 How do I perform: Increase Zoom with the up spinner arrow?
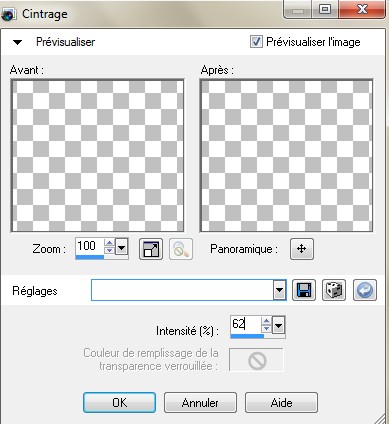pyautogui.click(x=109, y=243)
